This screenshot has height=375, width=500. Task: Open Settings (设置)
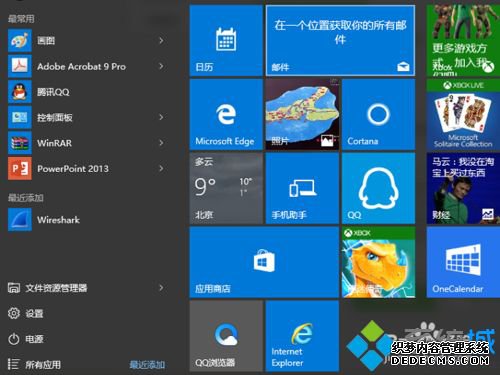[25, 313]
